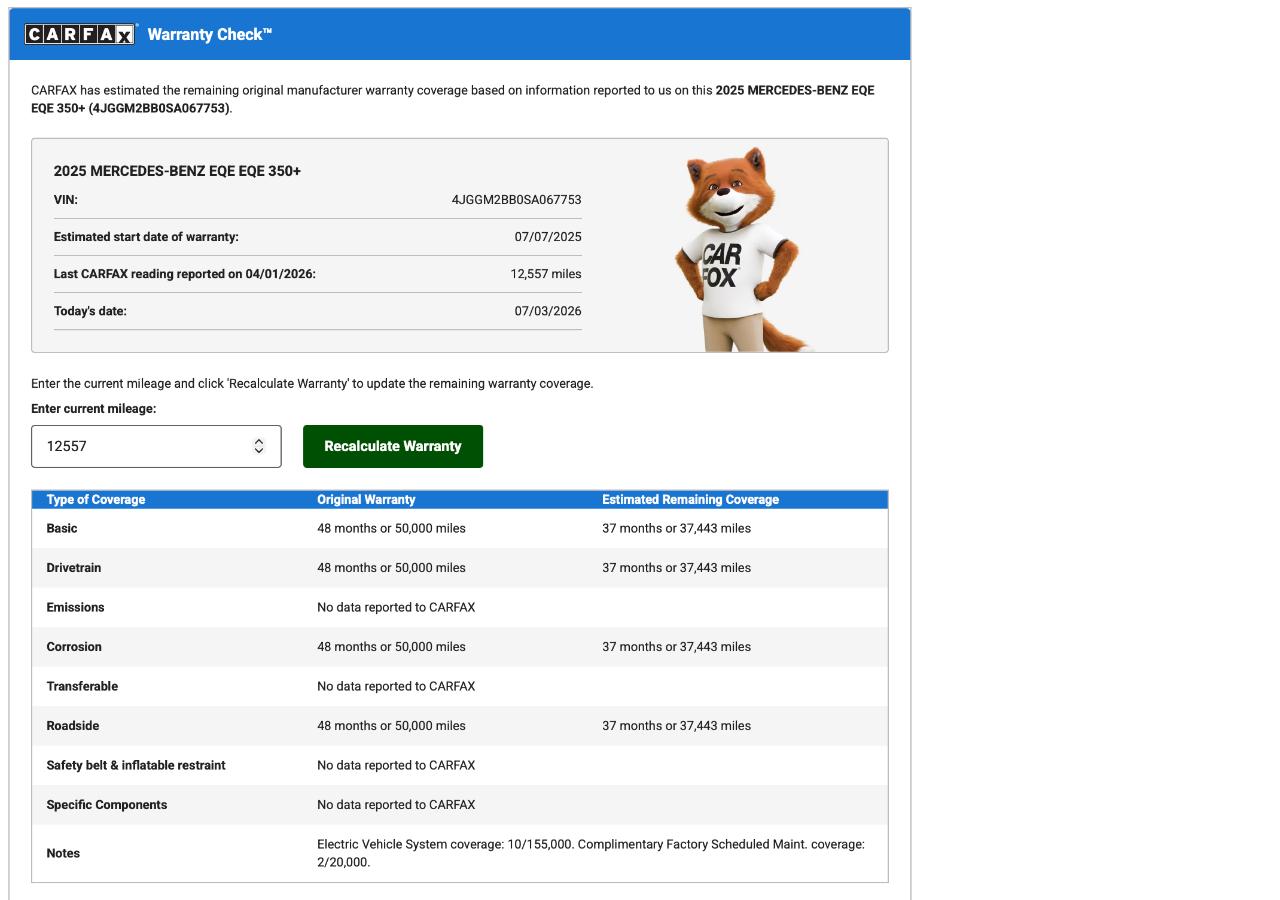Image resolution: width=1280 pixels, height=900 pixels.
Task: Select the Basic coverage row label
Action: pyautogui.click(x=62, y=528)
